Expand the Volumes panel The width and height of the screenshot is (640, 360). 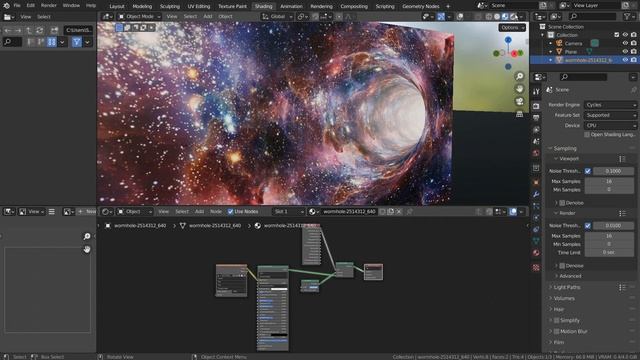click(563, 298)
